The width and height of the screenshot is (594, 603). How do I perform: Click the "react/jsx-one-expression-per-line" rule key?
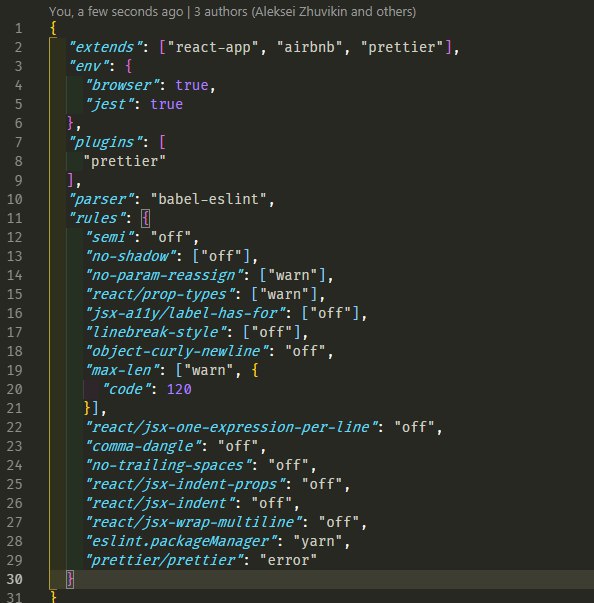point(232,427)
